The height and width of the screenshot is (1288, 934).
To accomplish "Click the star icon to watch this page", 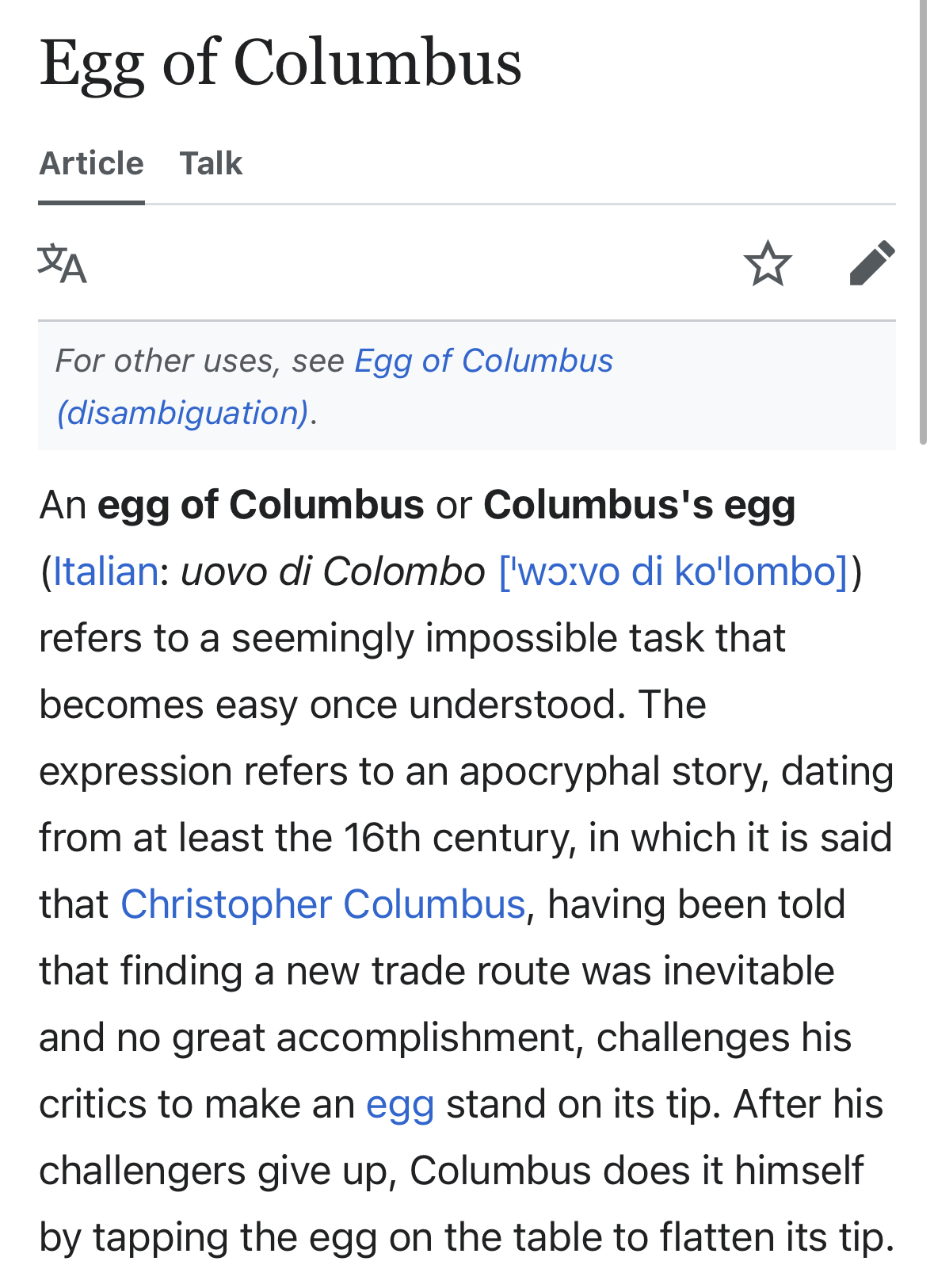I will (768, 263).
